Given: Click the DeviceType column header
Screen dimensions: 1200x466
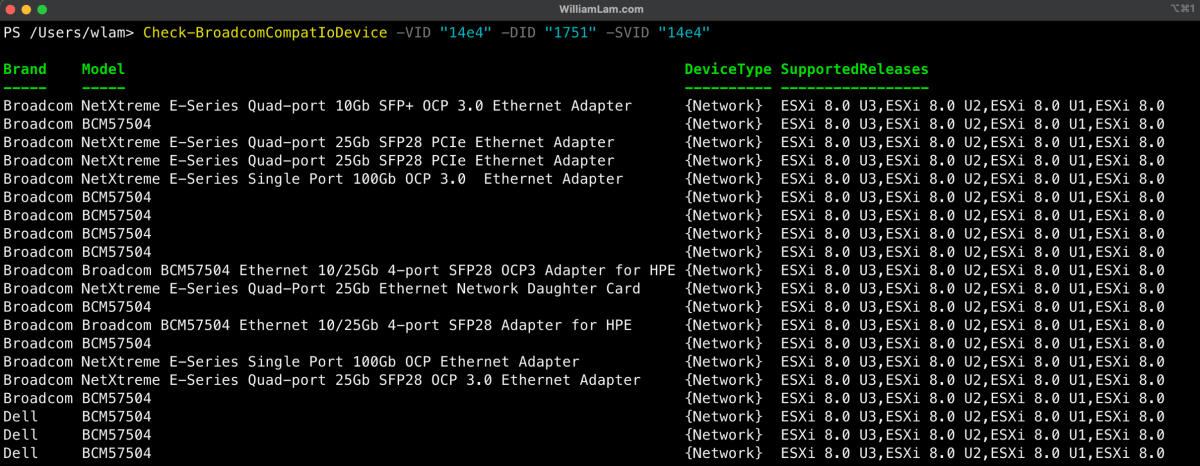Looking at the screenshot, I should pos(728,69).
